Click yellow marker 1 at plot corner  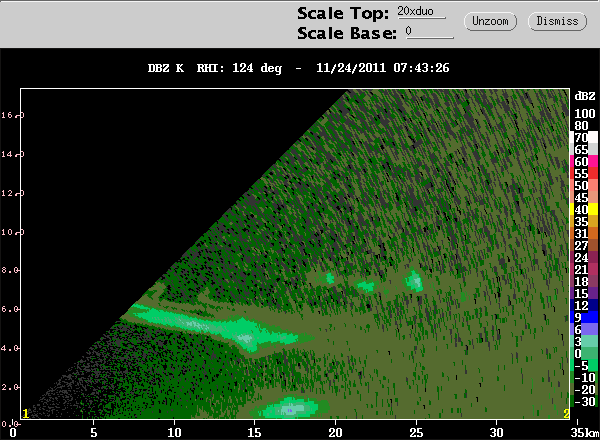26,414
